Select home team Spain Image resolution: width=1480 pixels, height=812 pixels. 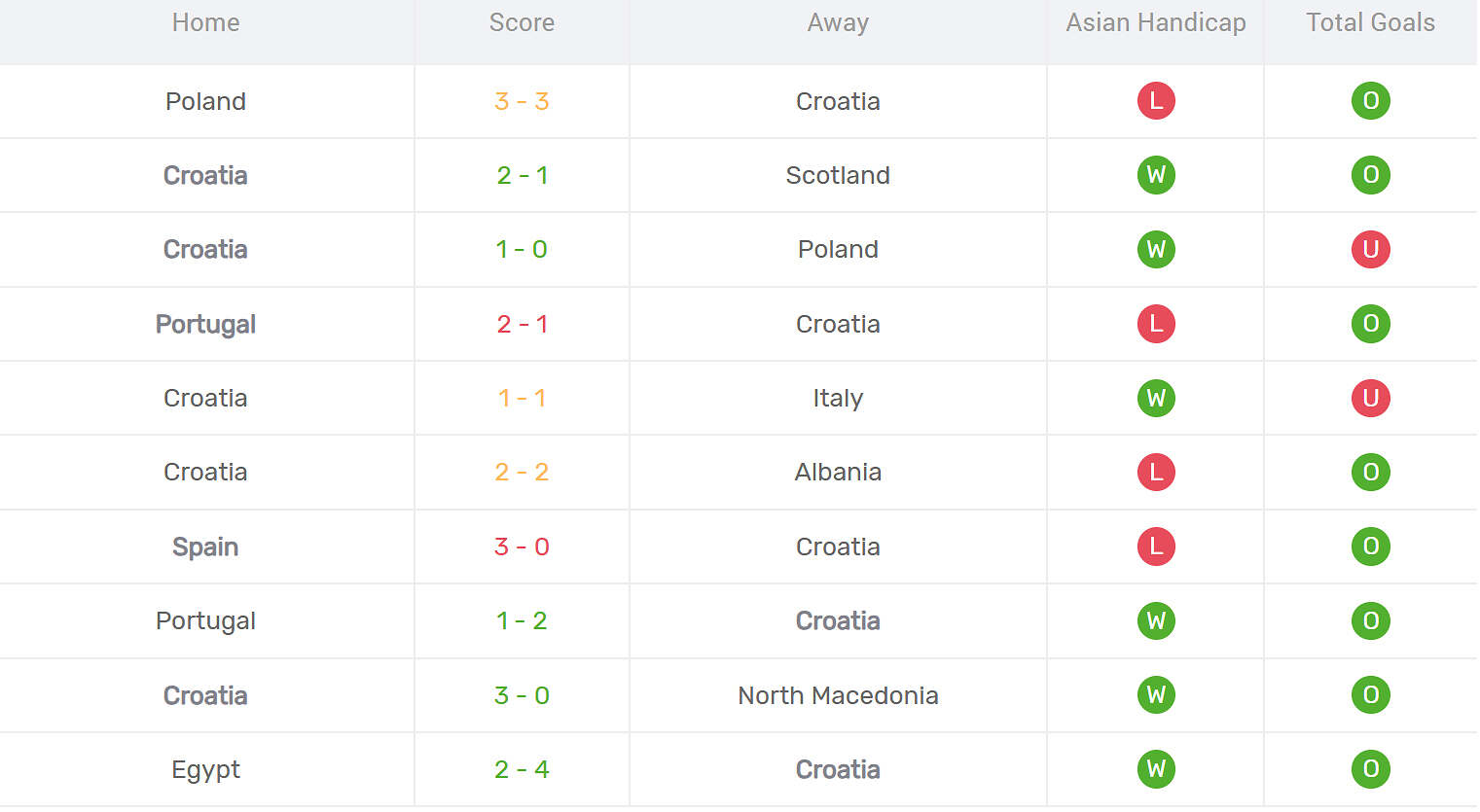tap(205, 547)
